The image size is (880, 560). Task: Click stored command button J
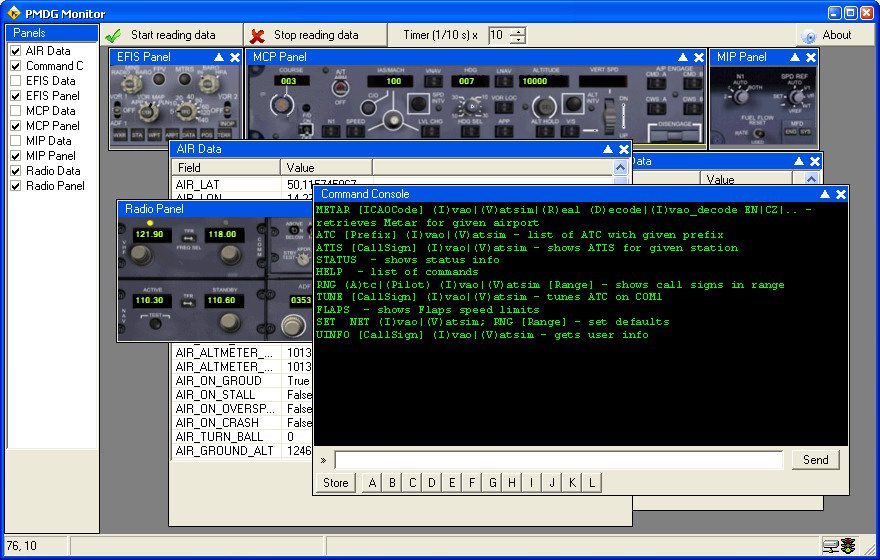point(552,483)
